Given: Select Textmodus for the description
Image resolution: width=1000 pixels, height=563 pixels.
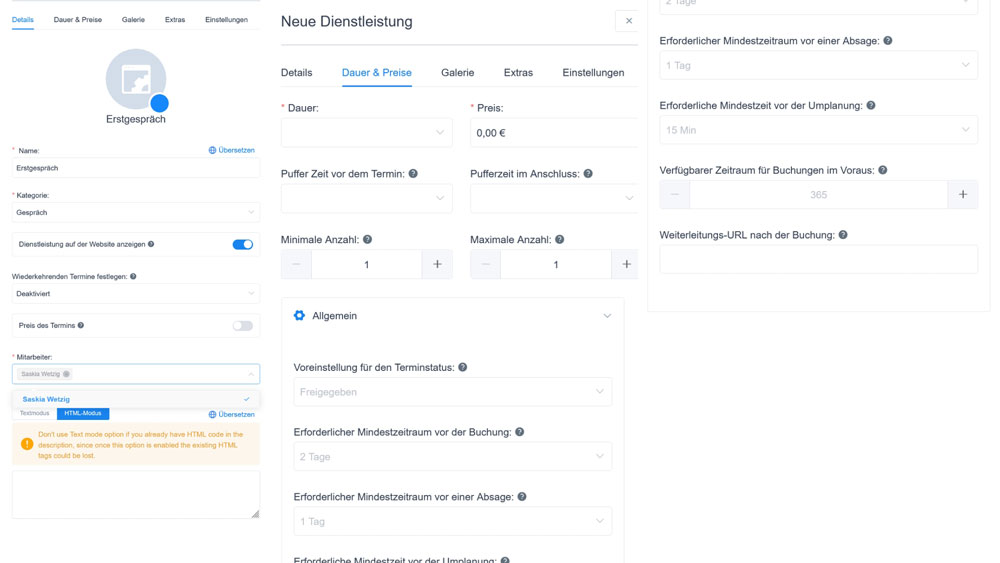Looking at the screenshot, I should pos(34,413).
